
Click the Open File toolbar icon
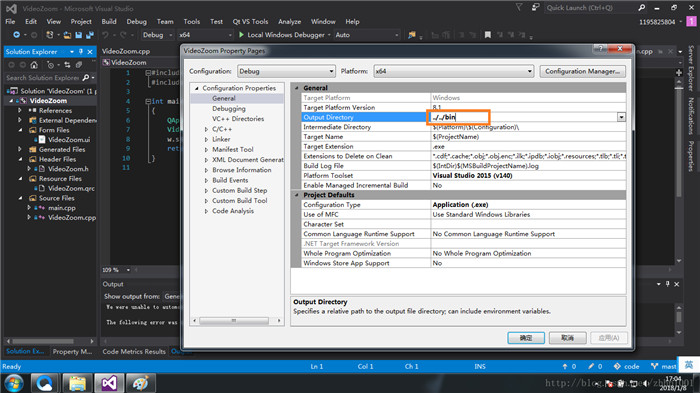[x=67, y=35]
